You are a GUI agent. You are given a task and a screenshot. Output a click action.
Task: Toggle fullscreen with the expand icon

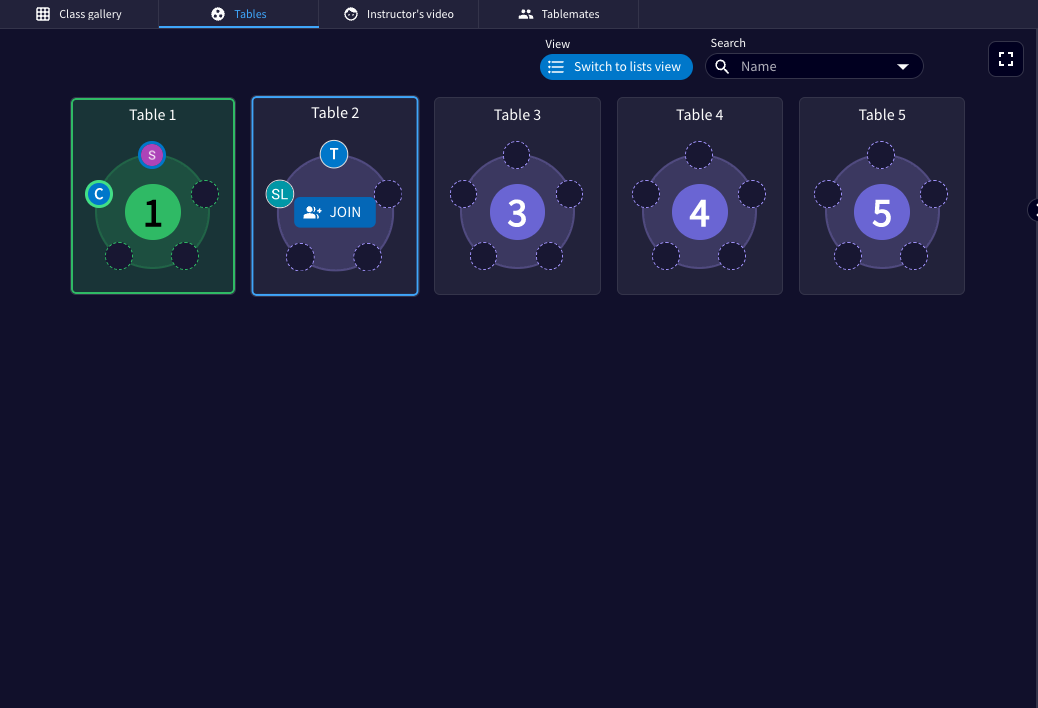point(1006,59)
